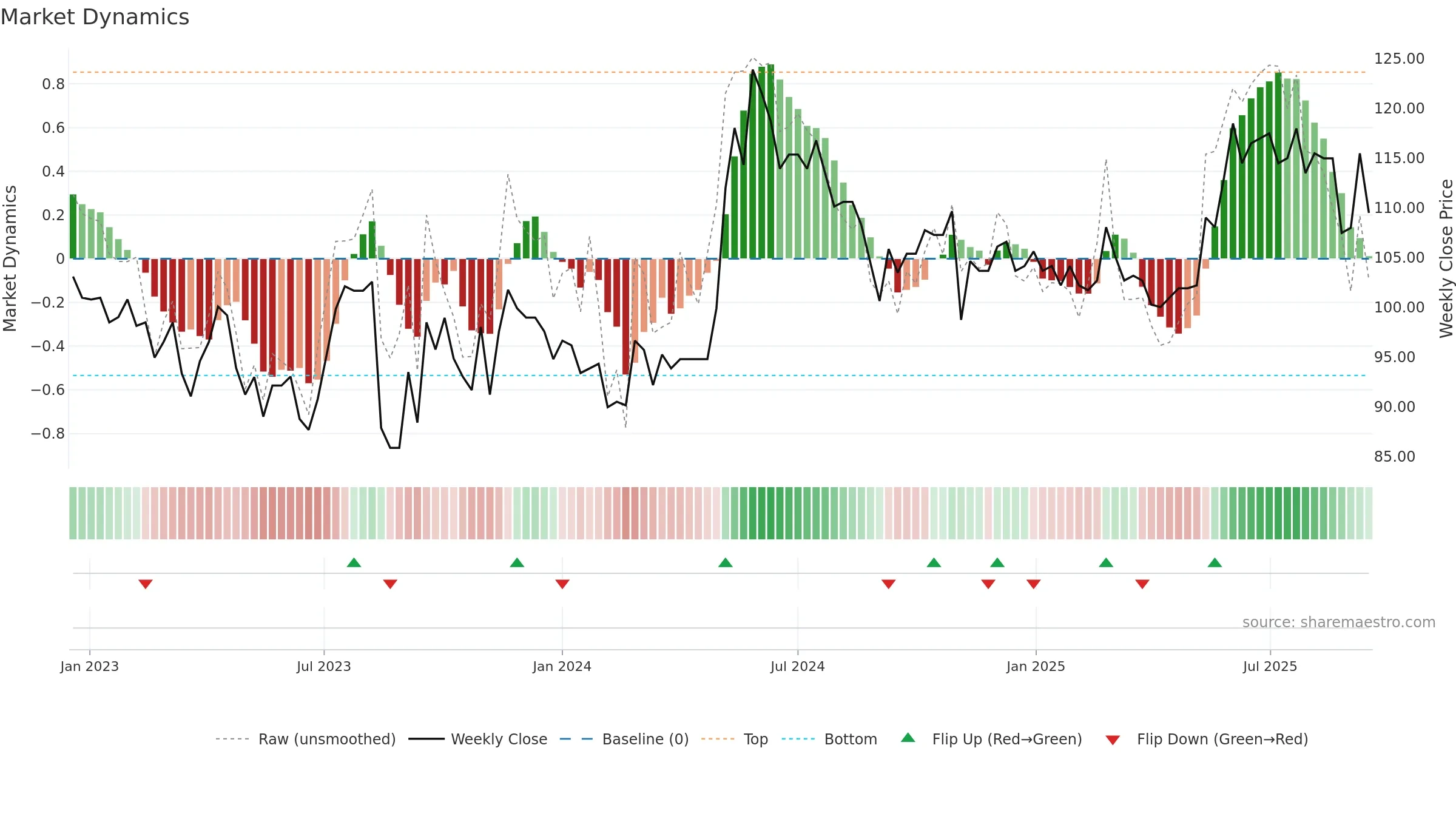
Task: Select the last green flip-up triangle before Jul 2025
Action: [x=1215, y=562]
